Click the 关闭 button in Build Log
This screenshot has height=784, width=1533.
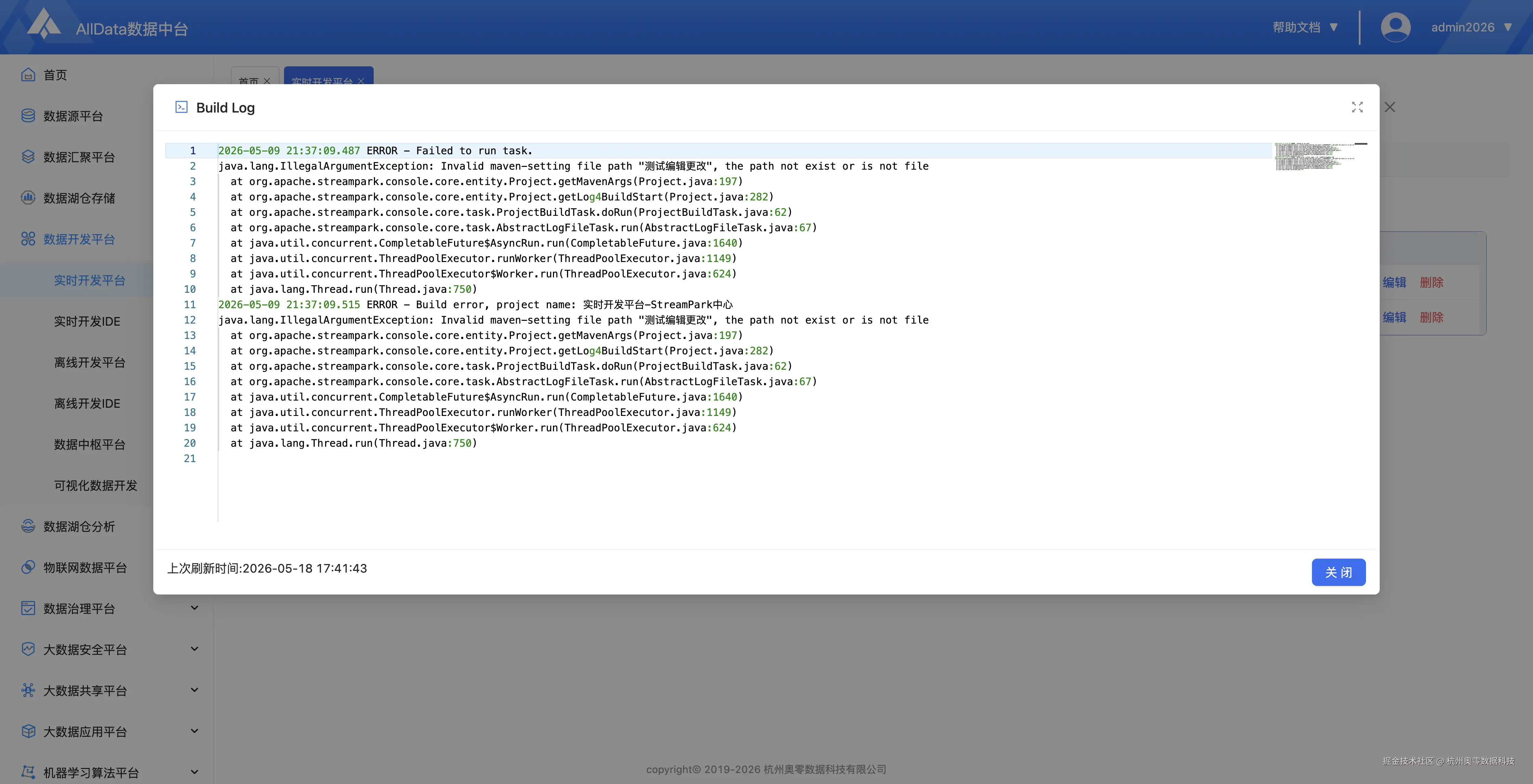1338,572
